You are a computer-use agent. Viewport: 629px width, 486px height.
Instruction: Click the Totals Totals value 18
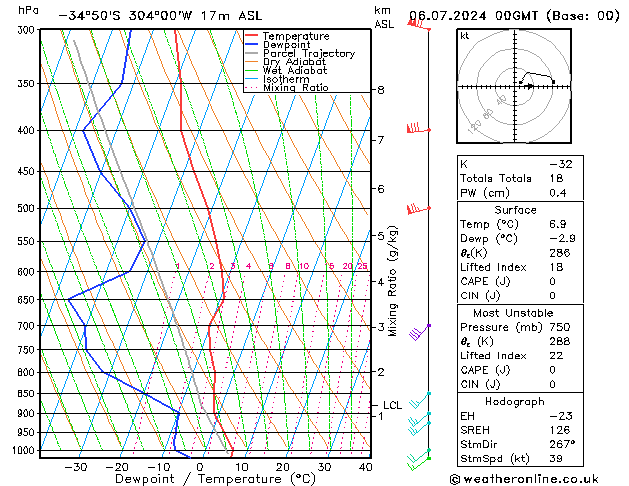(556, 178)
